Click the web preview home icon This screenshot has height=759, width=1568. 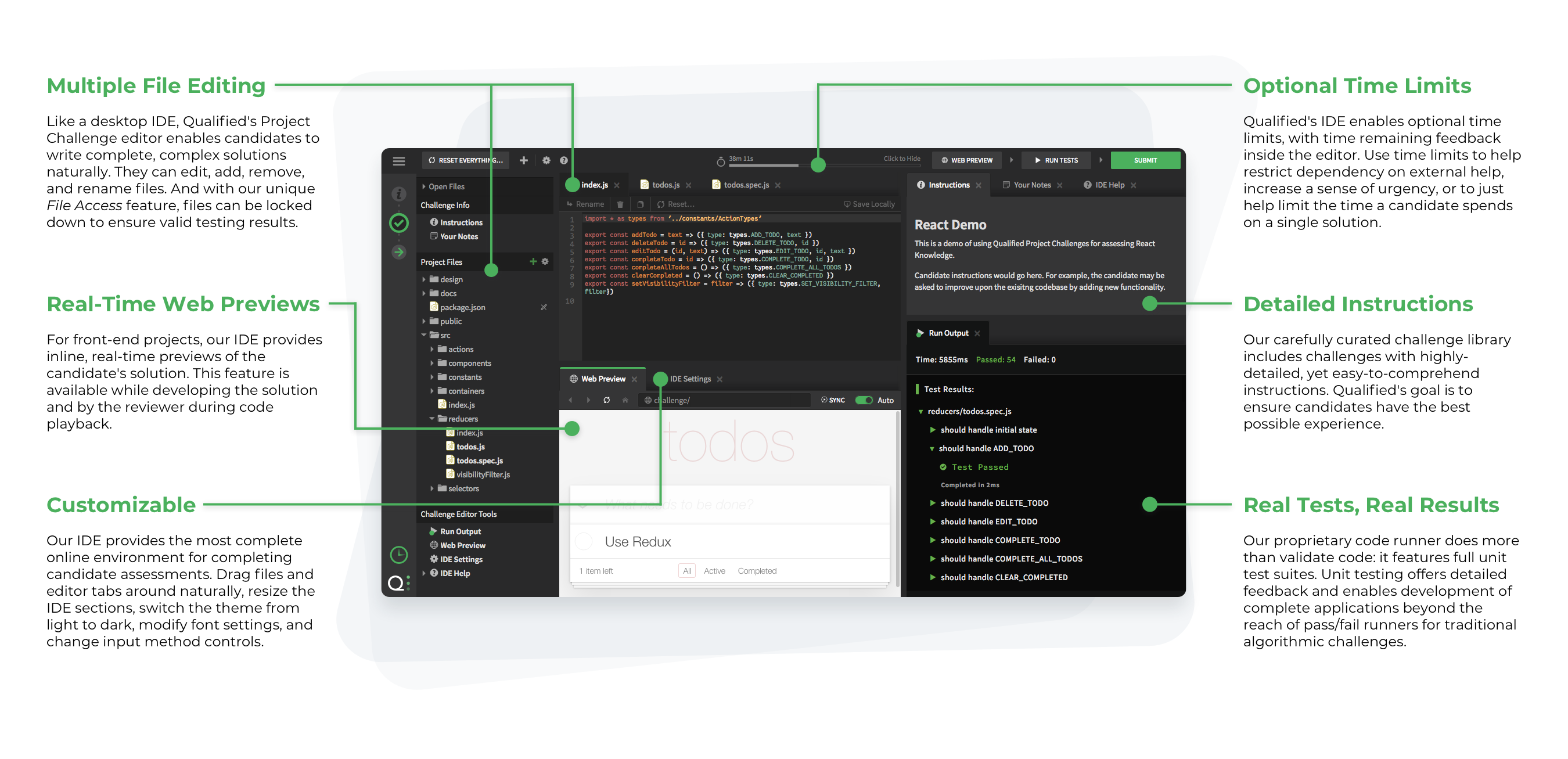point(624,401)
